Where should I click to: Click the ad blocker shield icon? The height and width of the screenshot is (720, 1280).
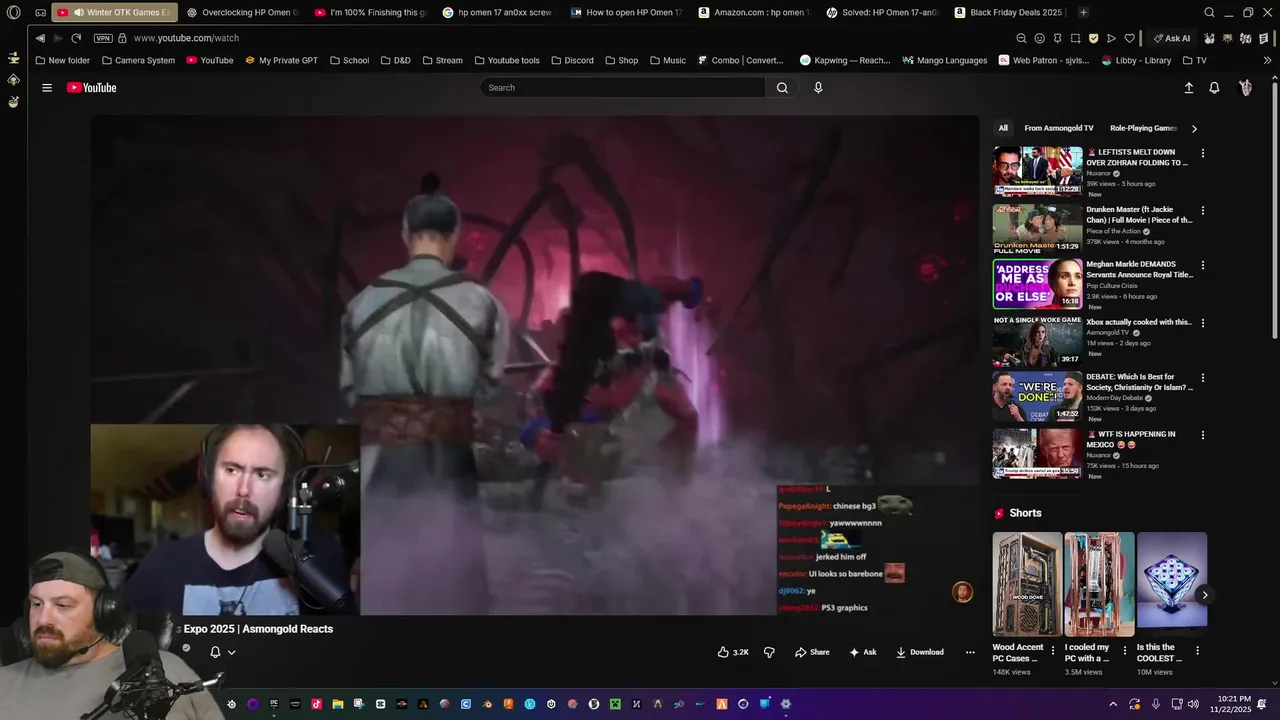click(1093, 38)
